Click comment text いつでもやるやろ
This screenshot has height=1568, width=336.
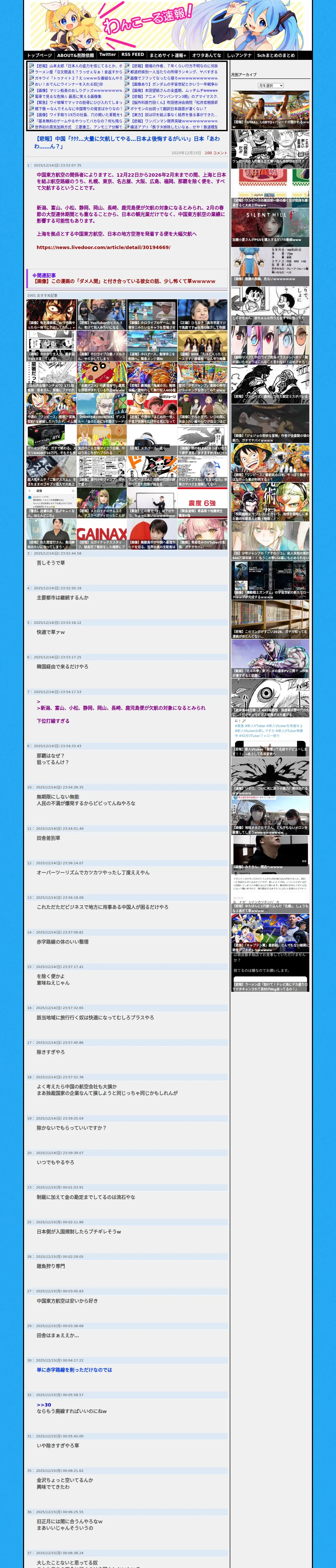click(x=55, y=1163)
